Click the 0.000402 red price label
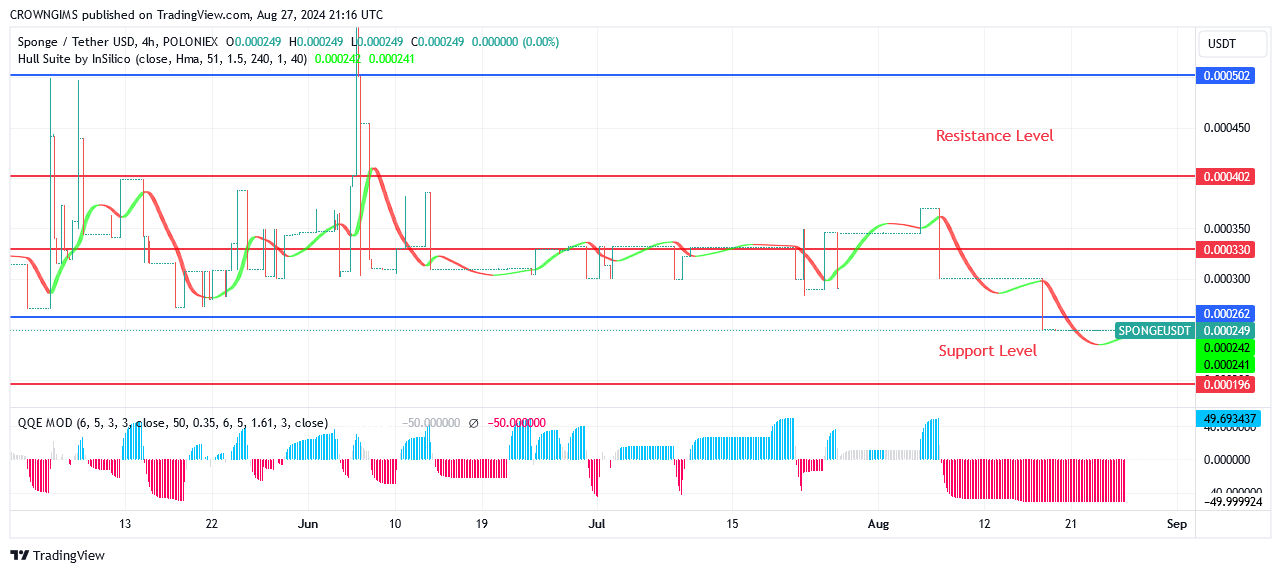 click(1227, 177)
